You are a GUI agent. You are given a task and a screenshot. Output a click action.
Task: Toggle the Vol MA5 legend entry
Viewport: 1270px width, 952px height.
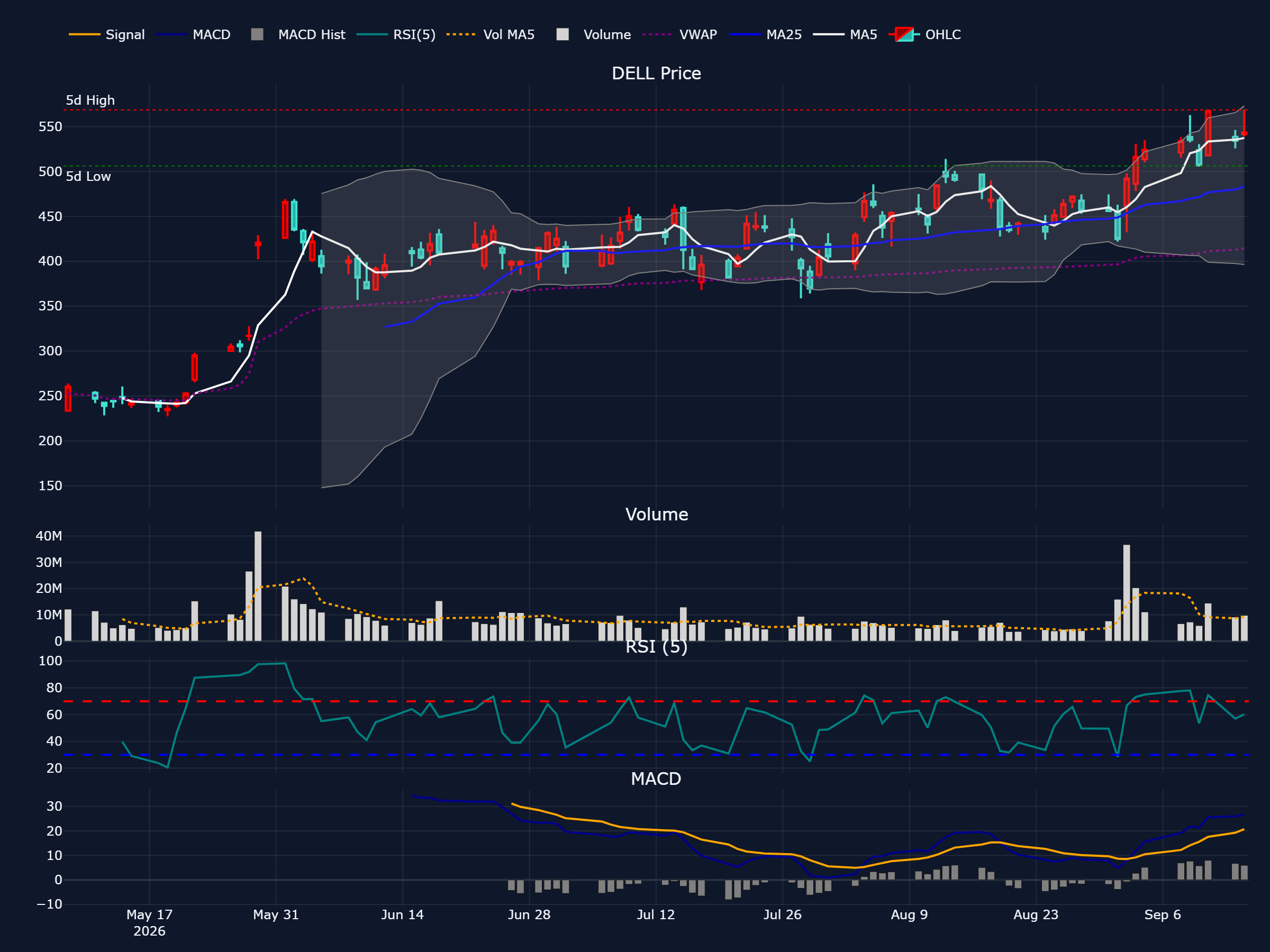(x=491, y=34)
